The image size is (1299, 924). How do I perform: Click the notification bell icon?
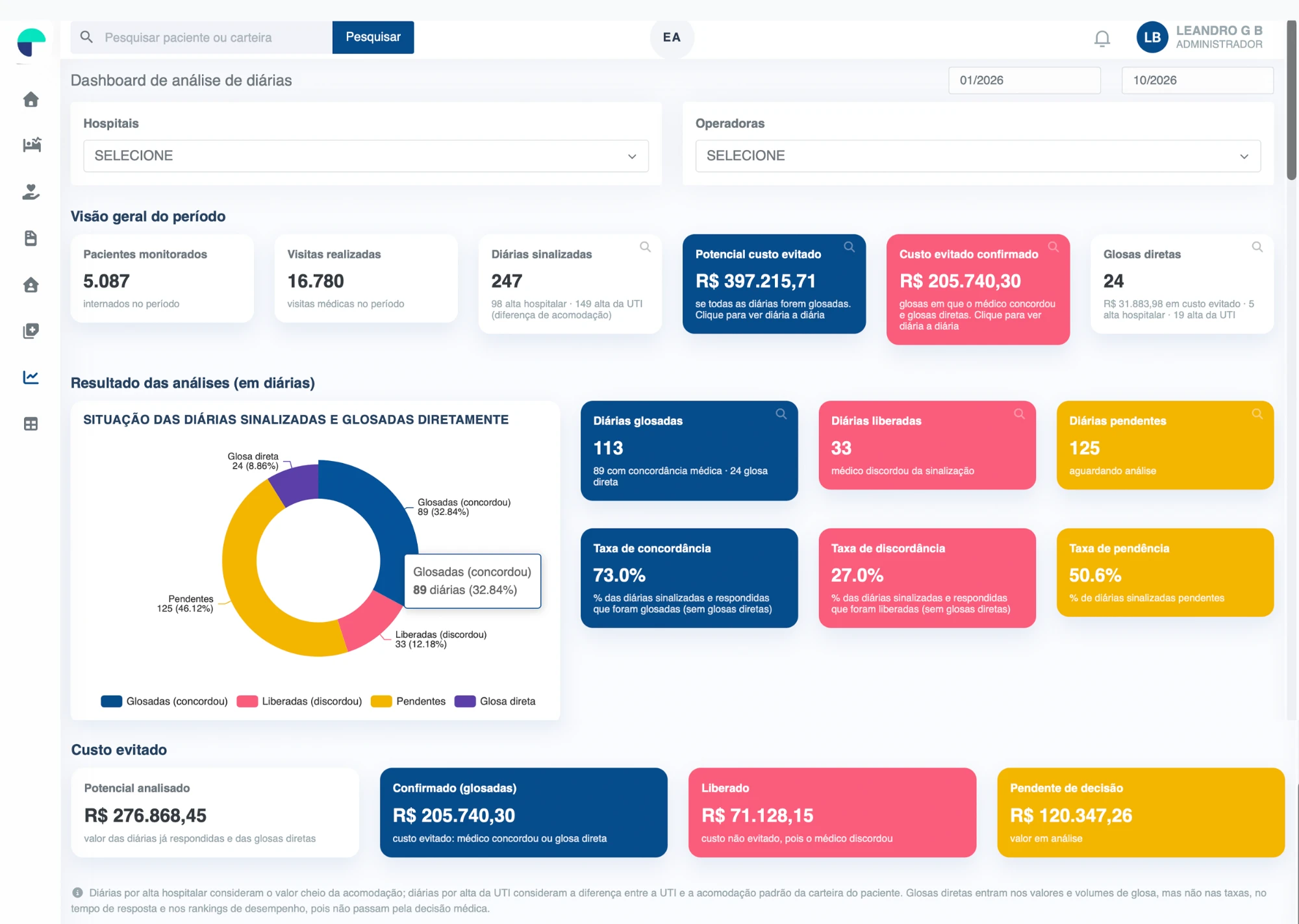pyautogui.click(x=1102, y=38)
